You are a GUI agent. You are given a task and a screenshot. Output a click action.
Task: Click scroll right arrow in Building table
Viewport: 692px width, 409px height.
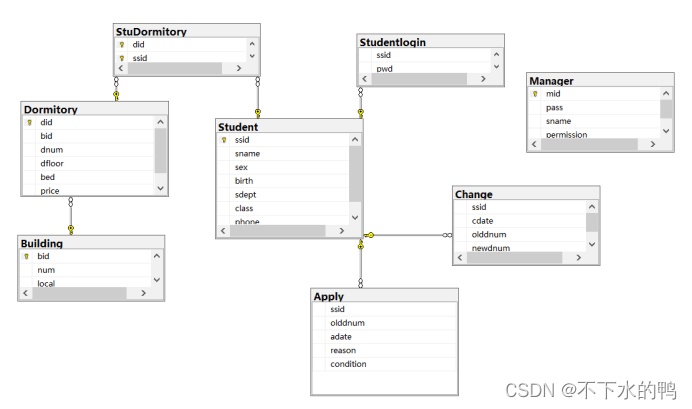click(143, 293)
